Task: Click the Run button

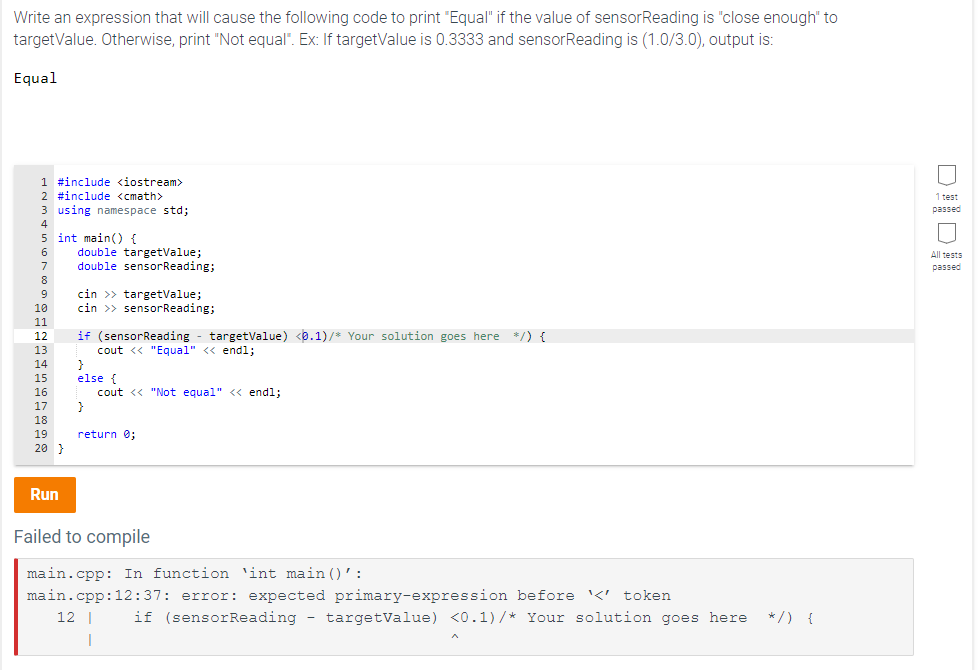Action: (44, 494)
